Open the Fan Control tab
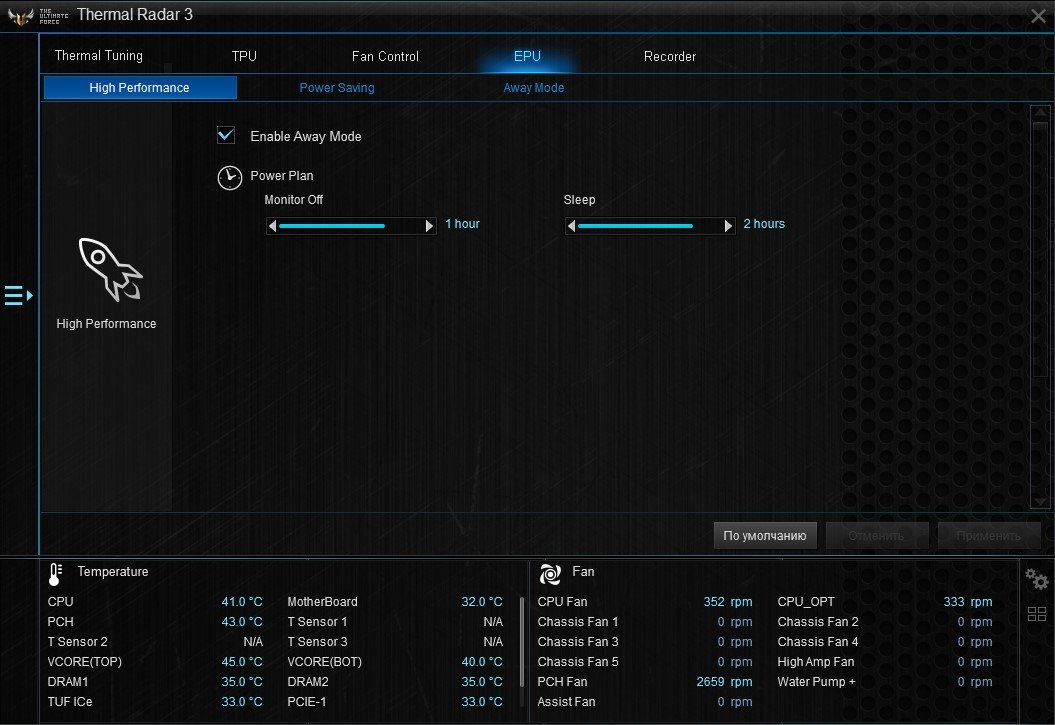 point(385,56)
